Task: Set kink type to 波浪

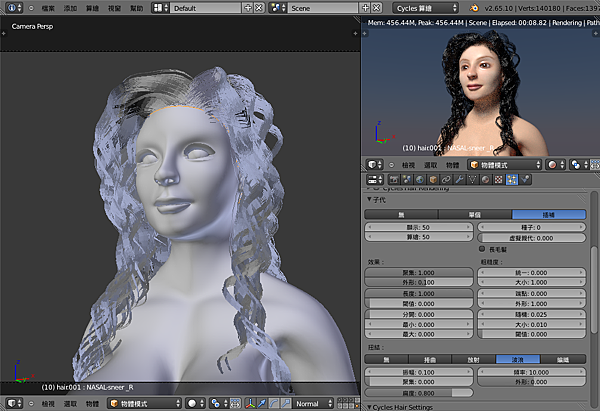Action: click(x=518, y=359)
